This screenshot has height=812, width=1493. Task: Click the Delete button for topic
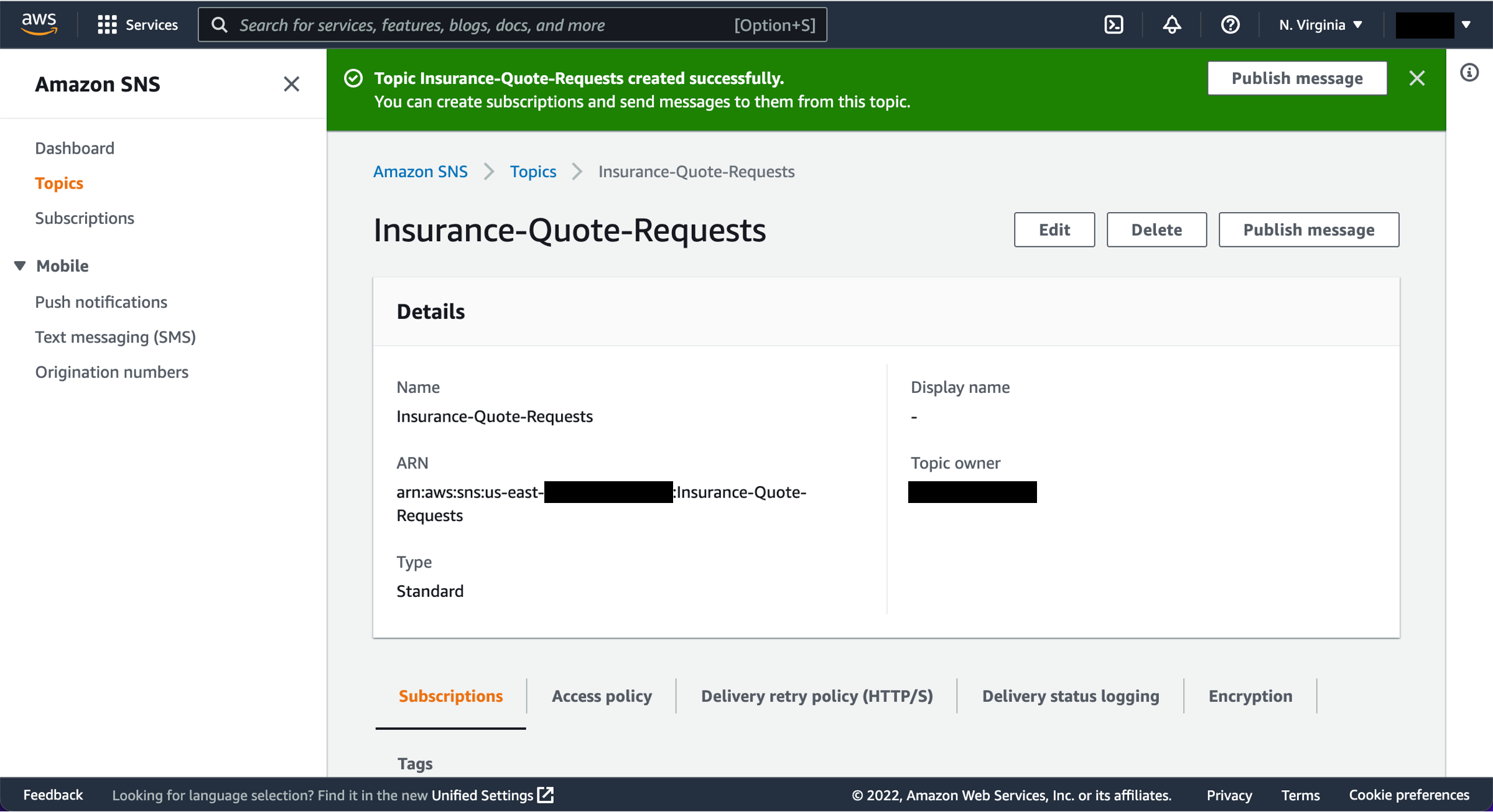(1156, 229)
